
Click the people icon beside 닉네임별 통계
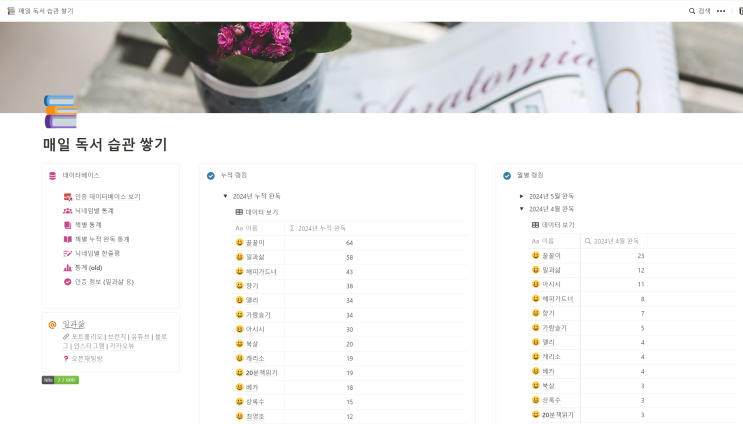pos(68,211)
